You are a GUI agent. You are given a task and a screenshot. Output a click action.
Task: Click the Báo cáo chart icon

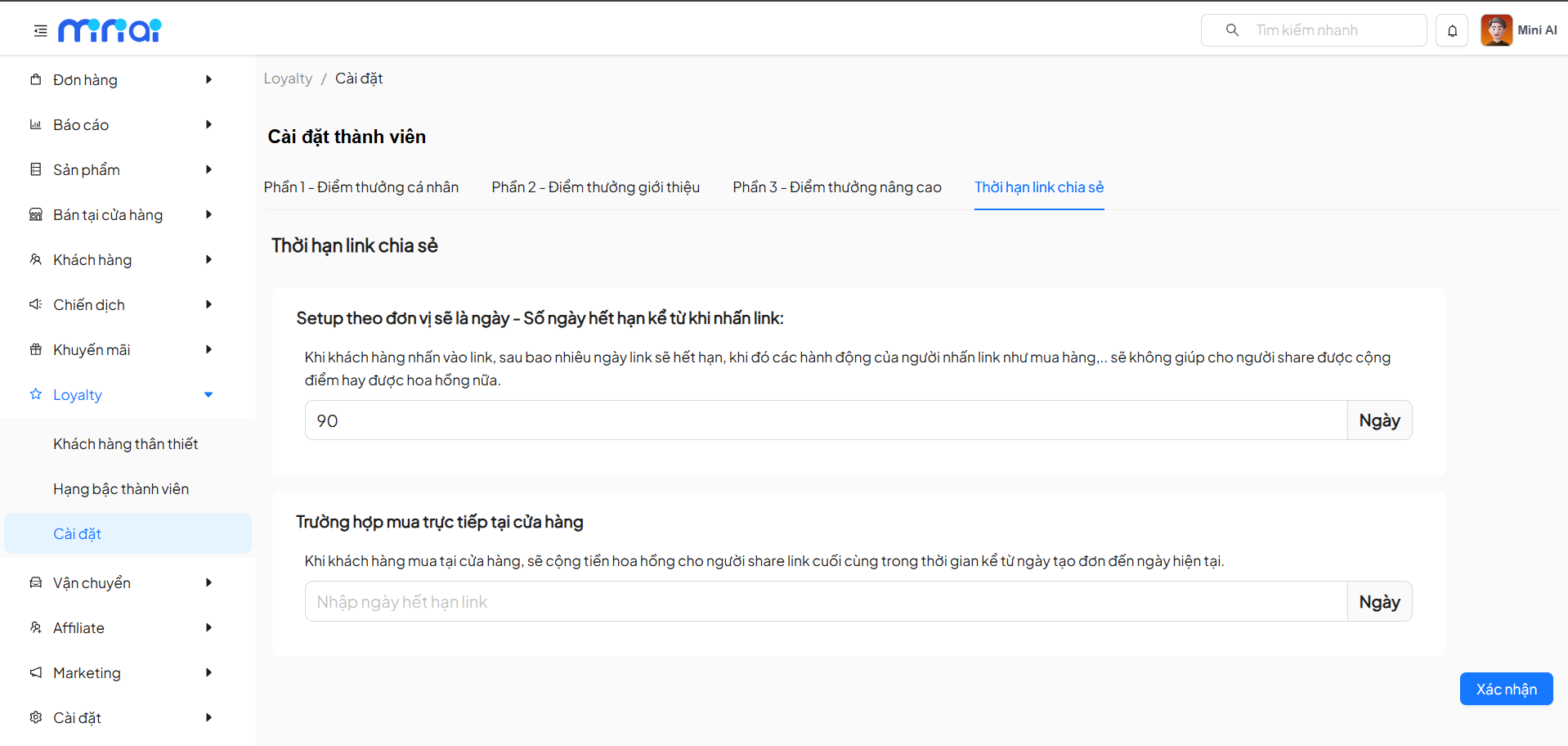36,124
